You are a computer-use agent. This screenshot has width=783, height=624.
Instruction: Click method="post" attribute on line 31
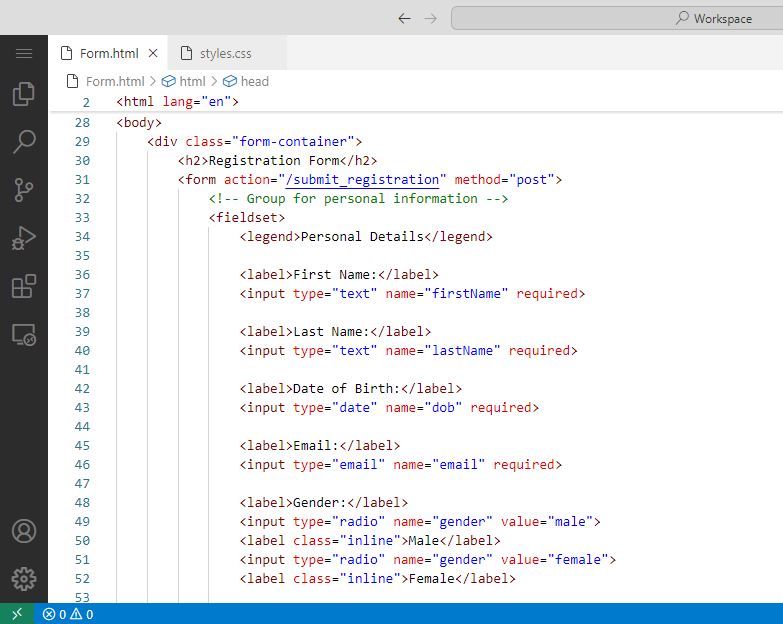504,180
